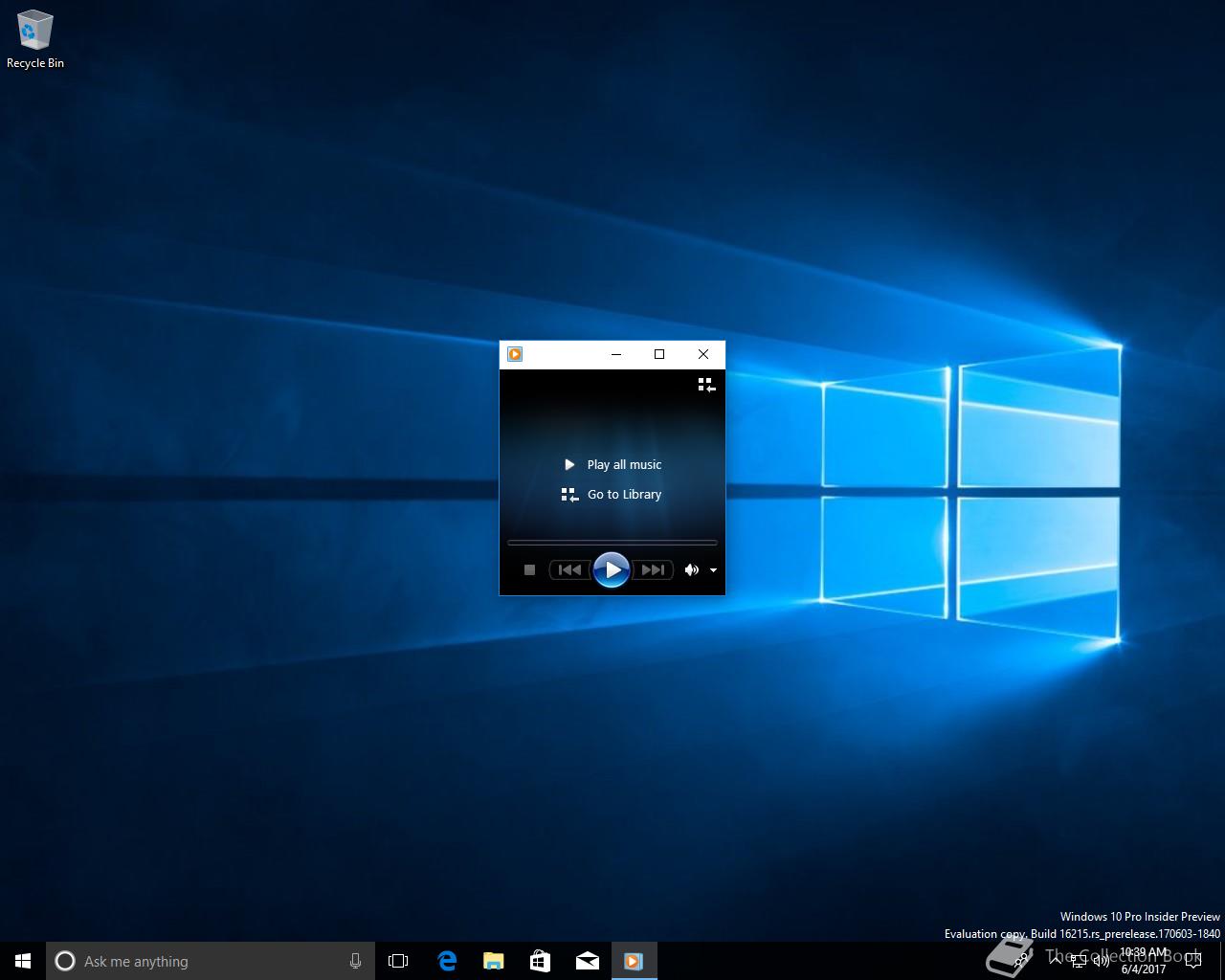Click Windows Media Player title bar icon
Screen dimensions: 1225x980
(x=515, y=354)
